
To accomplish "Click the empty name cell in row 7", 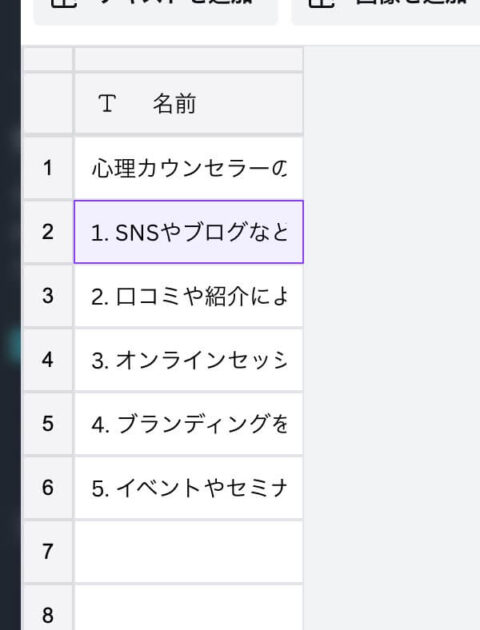I will [189, 551].
